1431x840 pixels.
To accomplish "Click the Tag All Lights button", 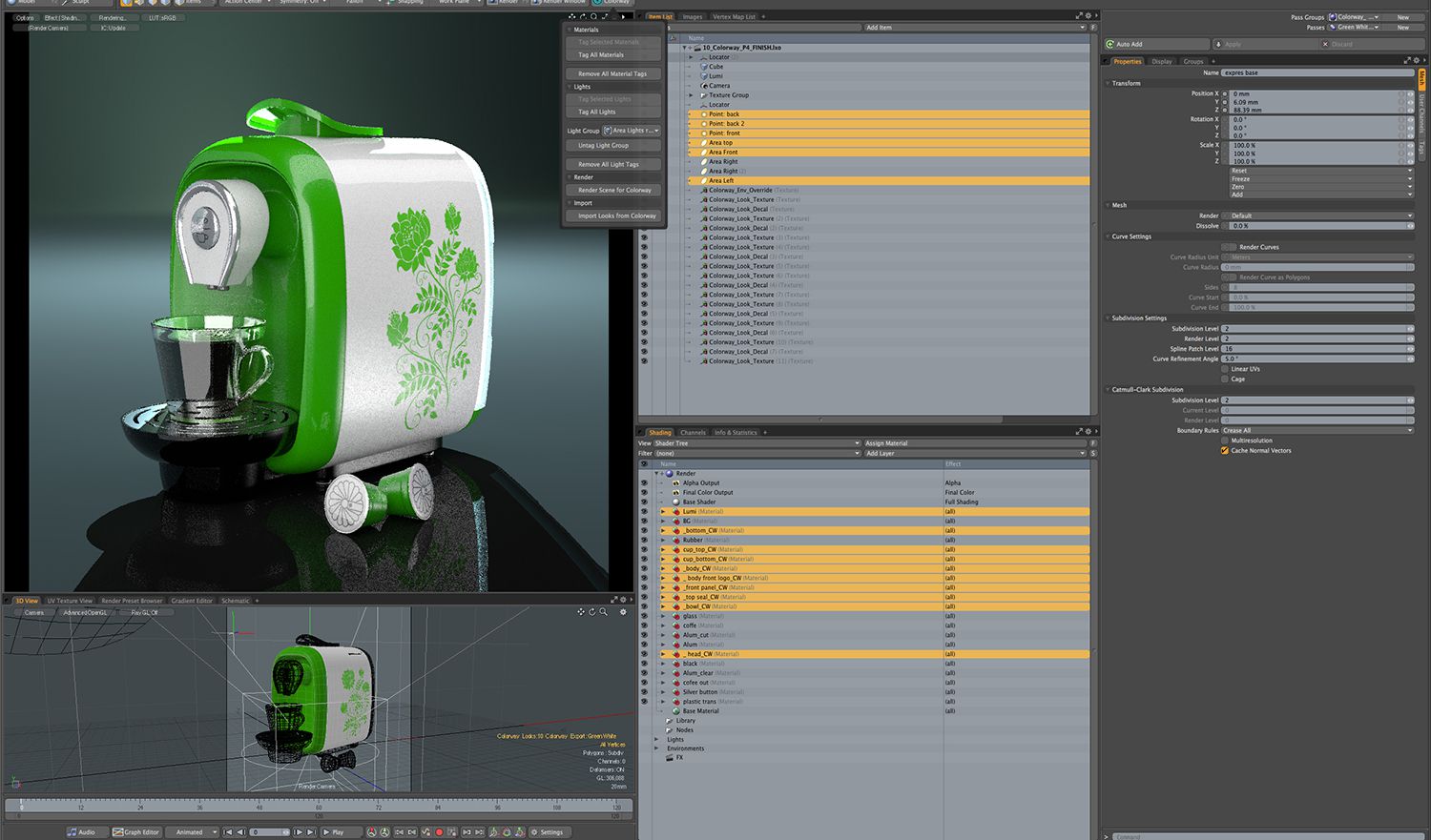I will [x=612, y=112].
